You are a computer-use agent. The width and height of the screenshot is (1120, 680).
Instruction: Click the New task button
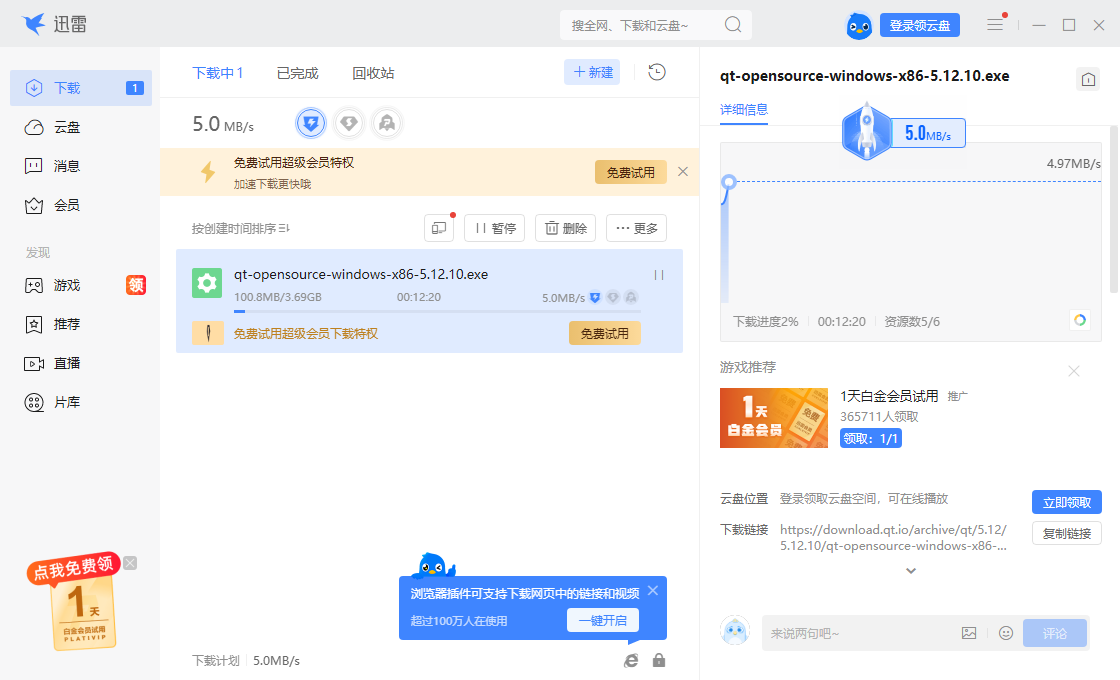tap(592, 72)
